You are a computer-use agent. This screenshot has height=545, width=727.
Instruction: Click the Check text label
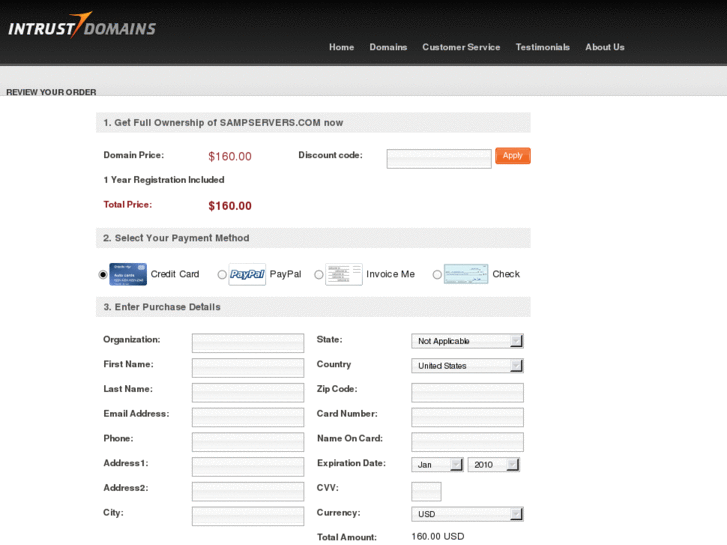506,274
